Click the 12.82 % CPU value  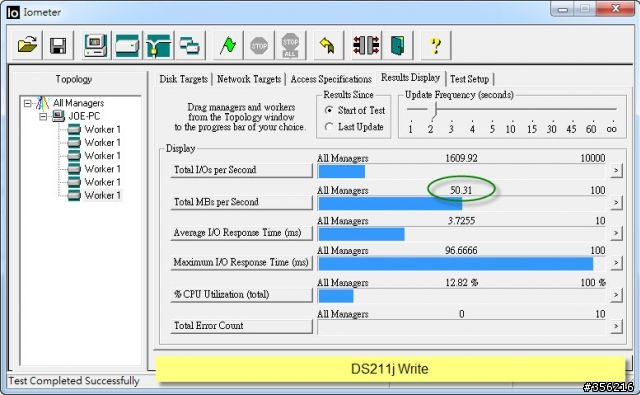point(462,282)
